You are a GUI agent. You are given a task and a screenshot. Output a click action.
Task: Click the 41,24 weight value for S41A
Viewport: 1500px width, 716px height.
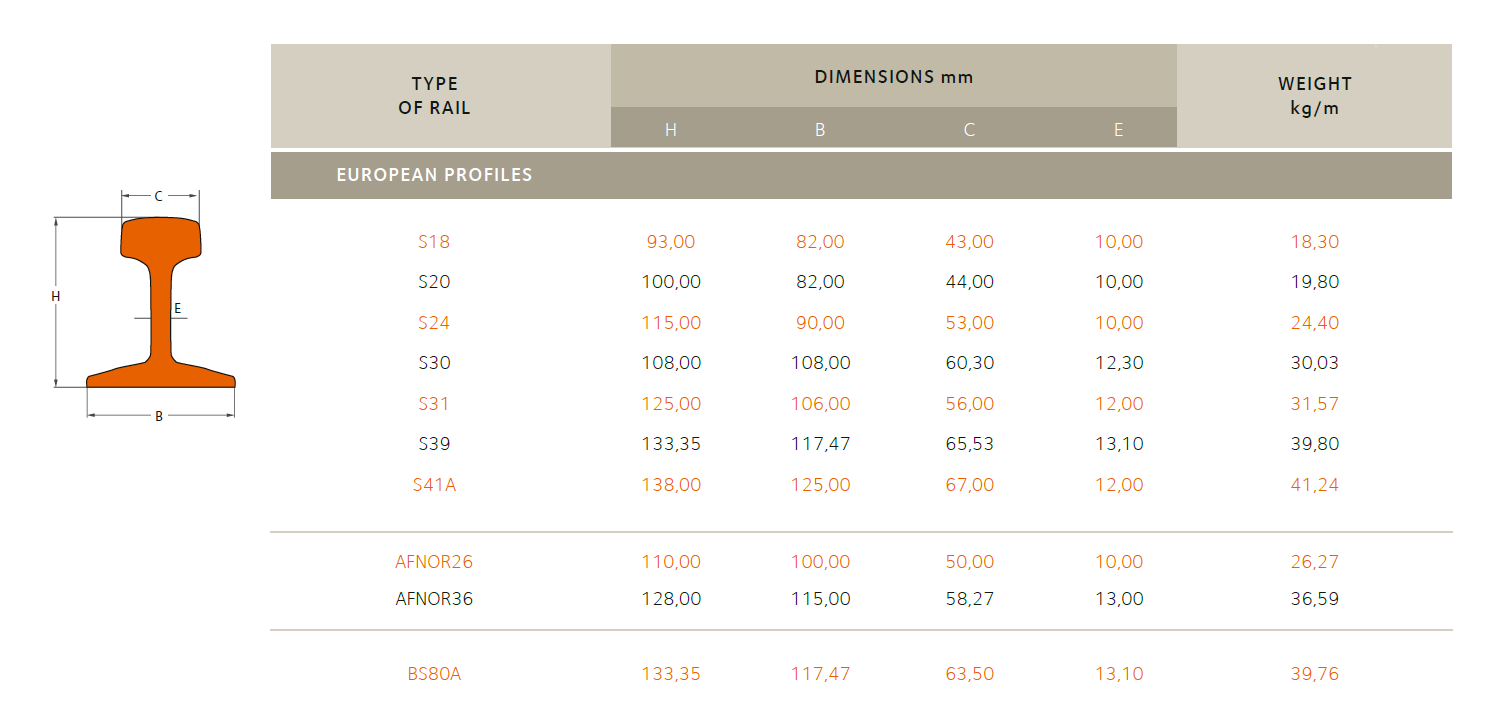(1314, 485)
